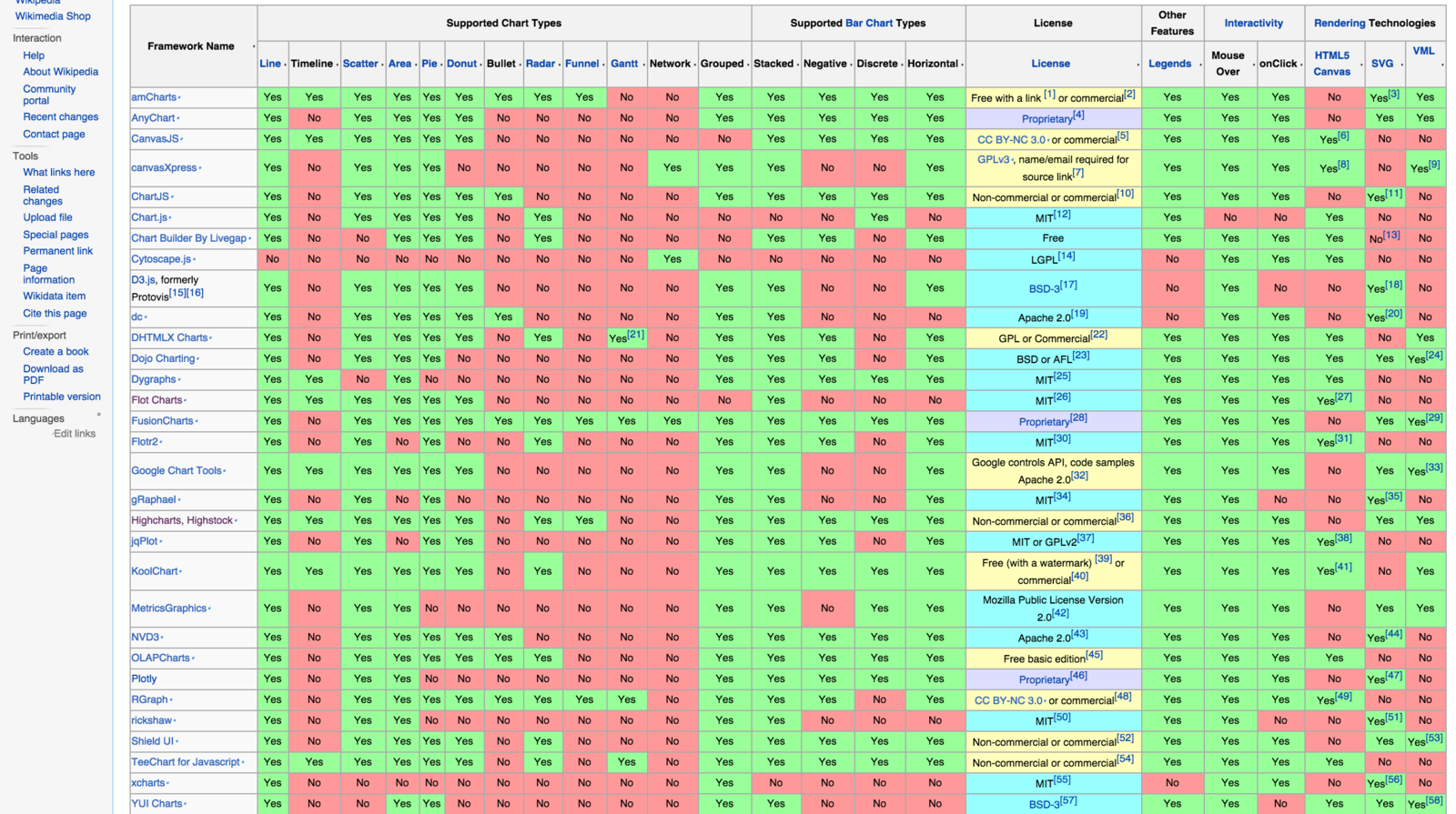Image resolution: width=1456 pixels, height=814 pixels.
Task: Open the Pie header link
Action: click(x=430, y=64)
